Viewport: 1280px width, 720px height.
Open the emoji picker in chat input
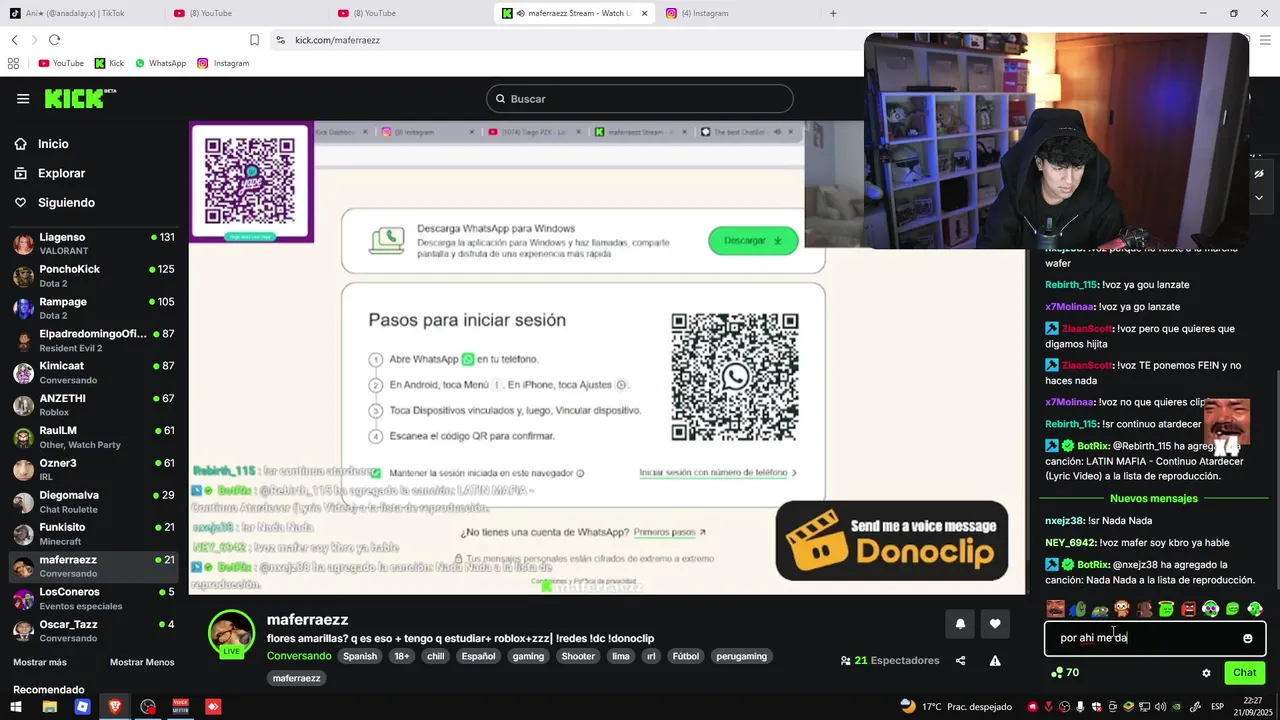point(1247,638)
